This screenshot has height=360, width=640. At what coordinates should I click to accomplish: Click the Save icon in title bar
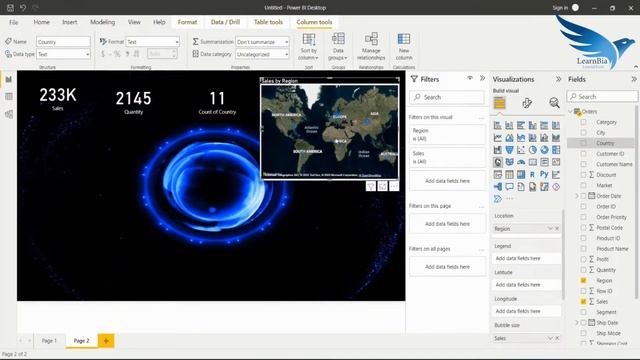click(11, 8)
